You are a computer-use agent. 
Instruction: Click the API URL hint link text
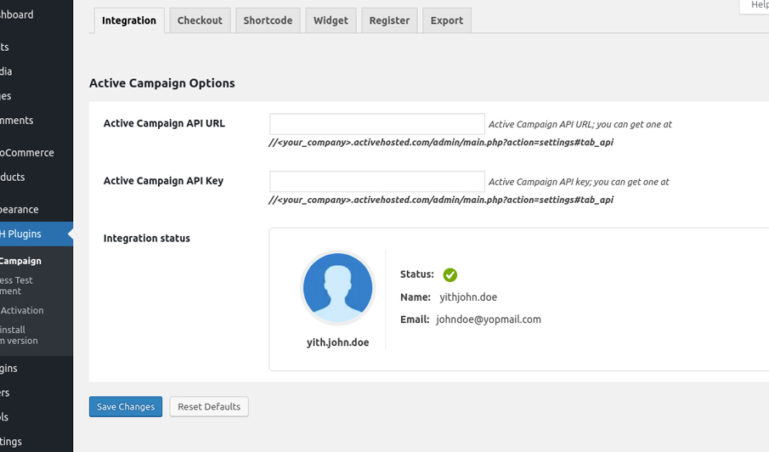[441, 143]
